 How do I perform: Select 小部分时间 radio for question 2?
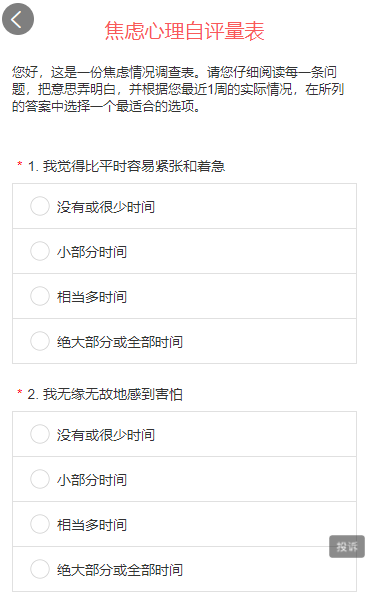tap(40, 479)
